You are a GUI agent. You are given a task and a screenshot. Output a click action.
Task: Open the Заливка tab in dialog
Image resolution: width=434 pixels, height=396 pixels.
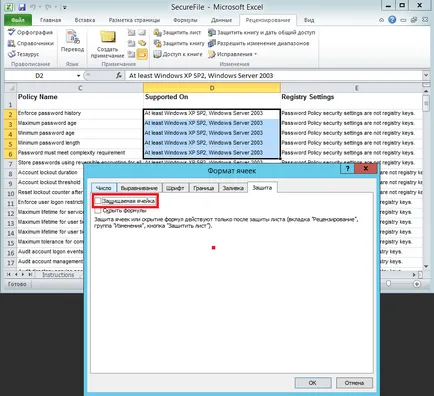[x=233, y=188]
